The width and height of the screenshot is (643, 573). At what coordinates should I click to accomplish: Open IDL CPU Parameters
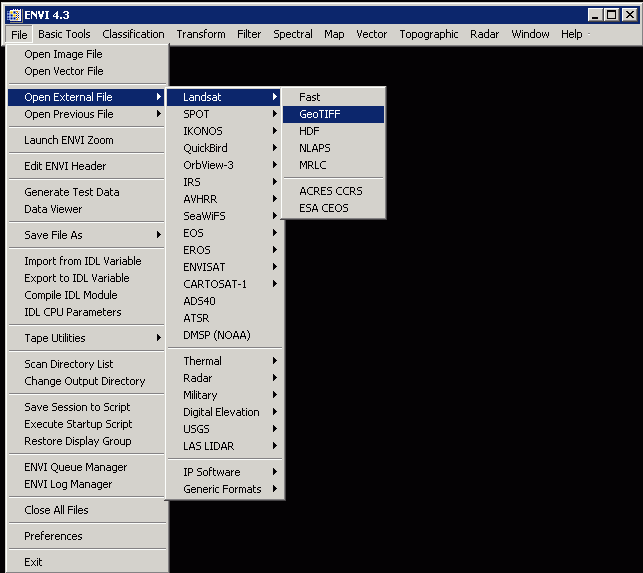click(87, 312)
